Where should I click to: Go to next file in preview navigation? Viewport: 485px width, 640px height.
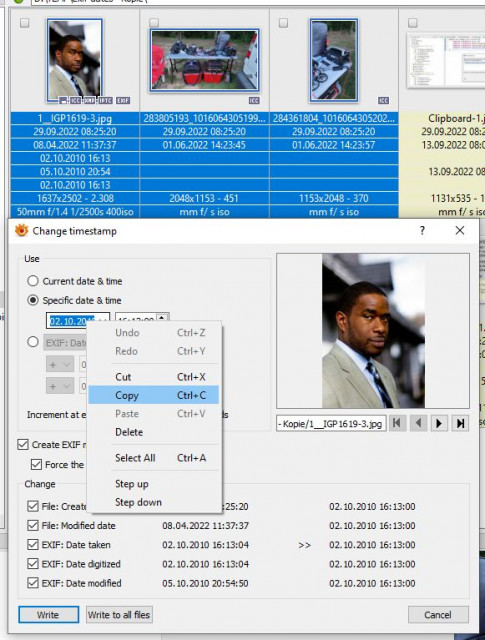439,423
